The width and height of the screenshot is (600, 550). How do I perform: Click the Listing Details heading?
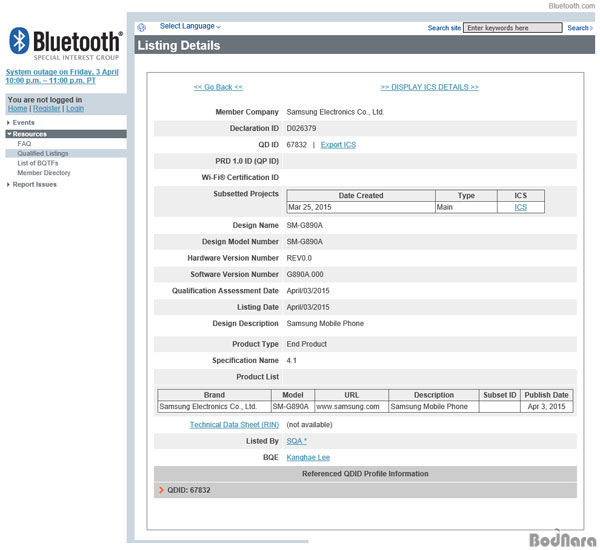(x=179, y=45)
